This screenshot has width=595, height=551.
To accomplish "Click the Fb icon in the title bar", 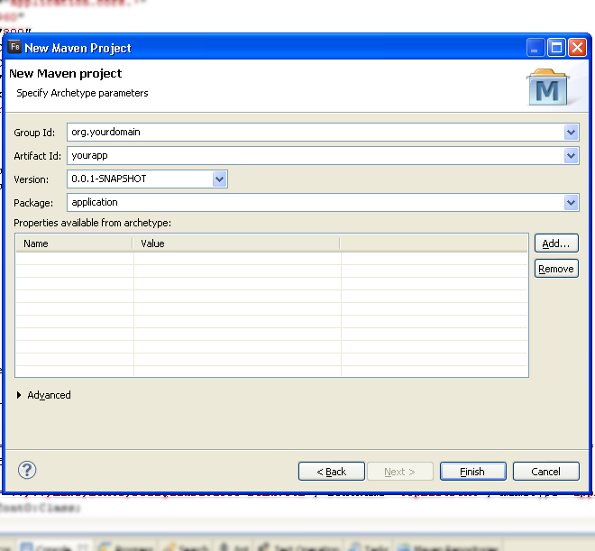I will point(15,47).
